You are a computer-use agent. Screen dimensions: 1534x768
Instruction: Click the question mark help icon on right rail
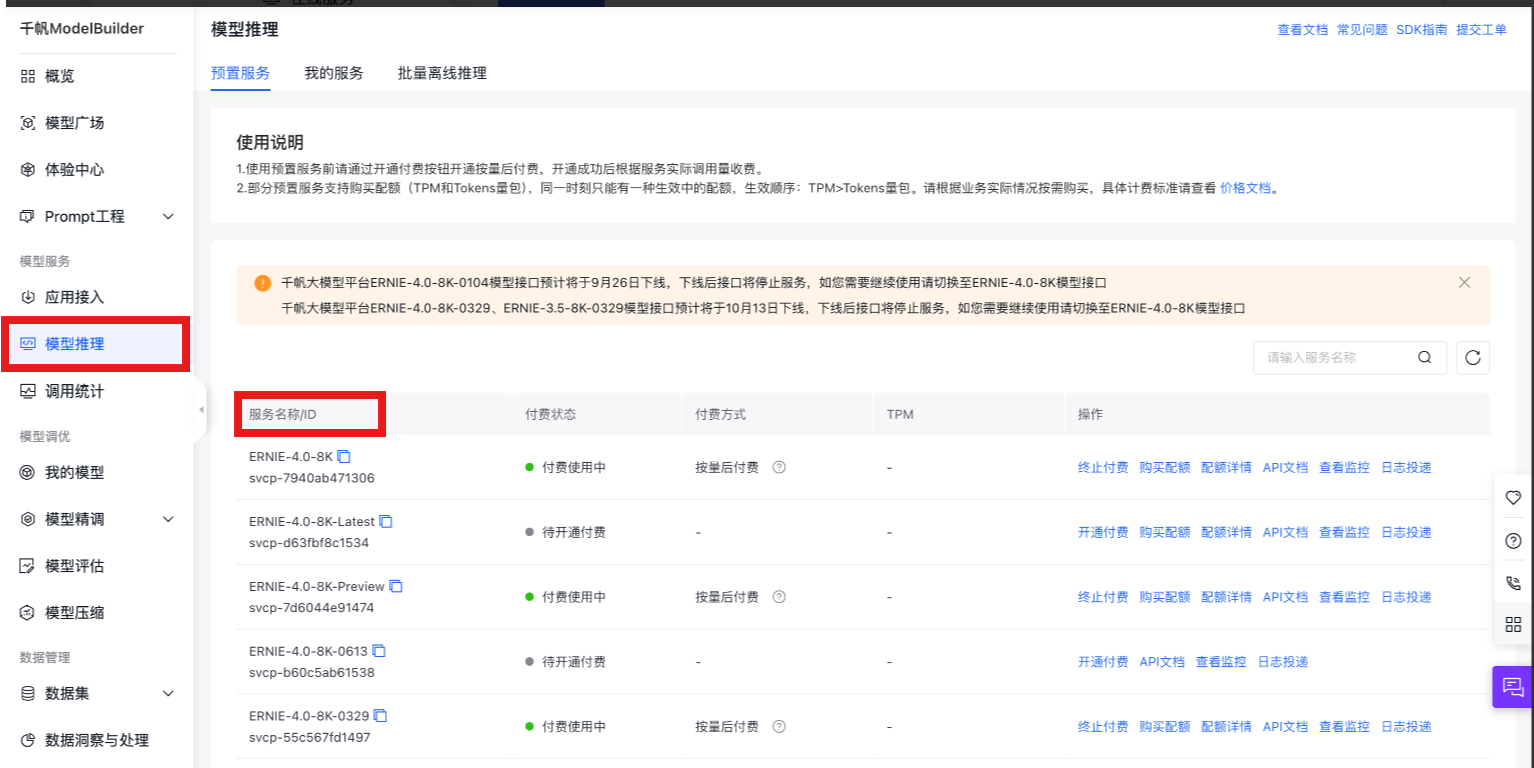pos(1513,541)
